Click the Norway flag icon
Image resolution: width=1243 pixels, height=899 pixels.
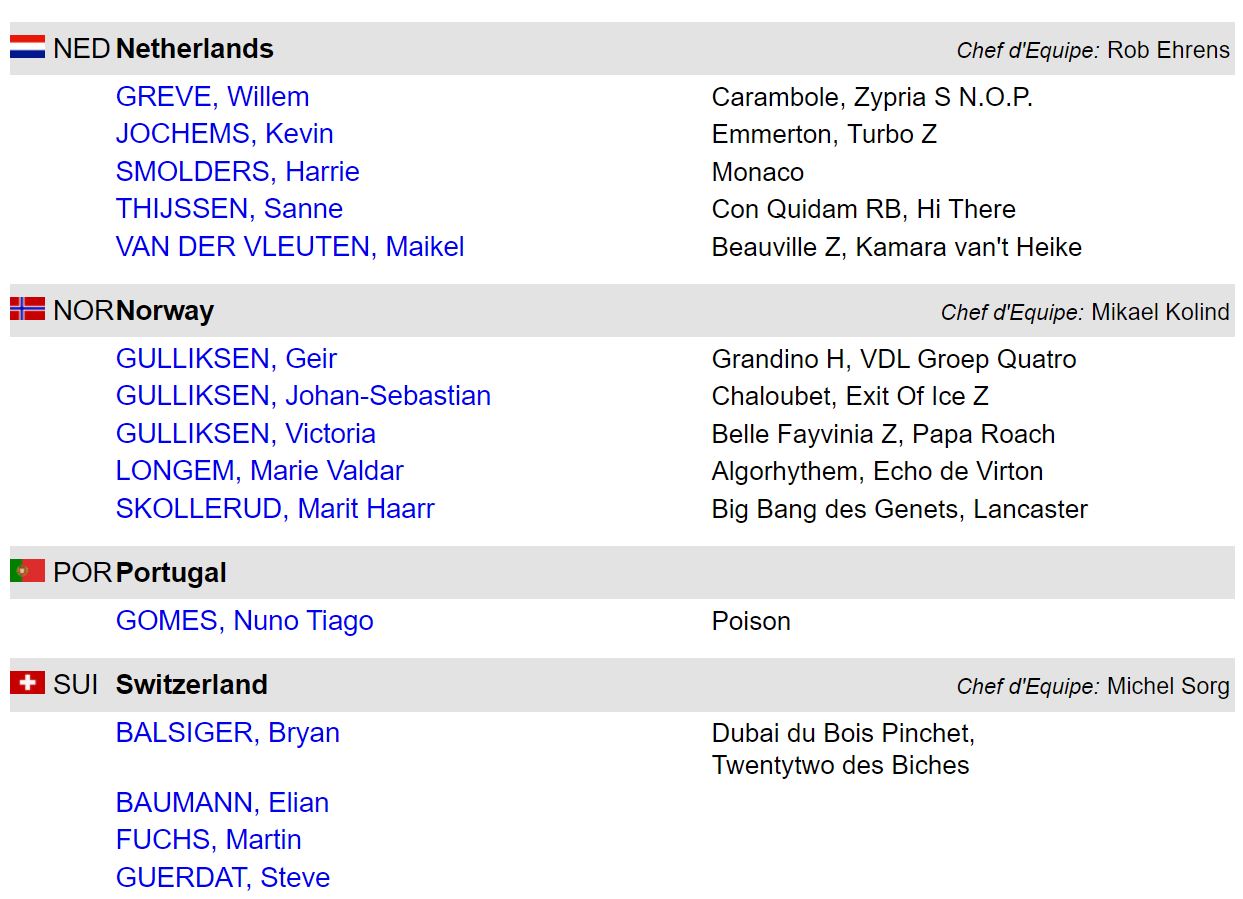point(27,309)
